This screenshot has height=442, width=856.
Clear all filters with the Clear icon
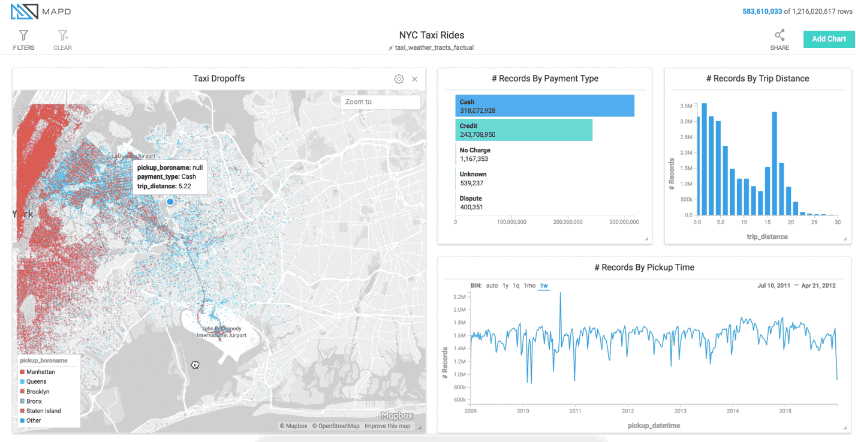tap(63, 36)
